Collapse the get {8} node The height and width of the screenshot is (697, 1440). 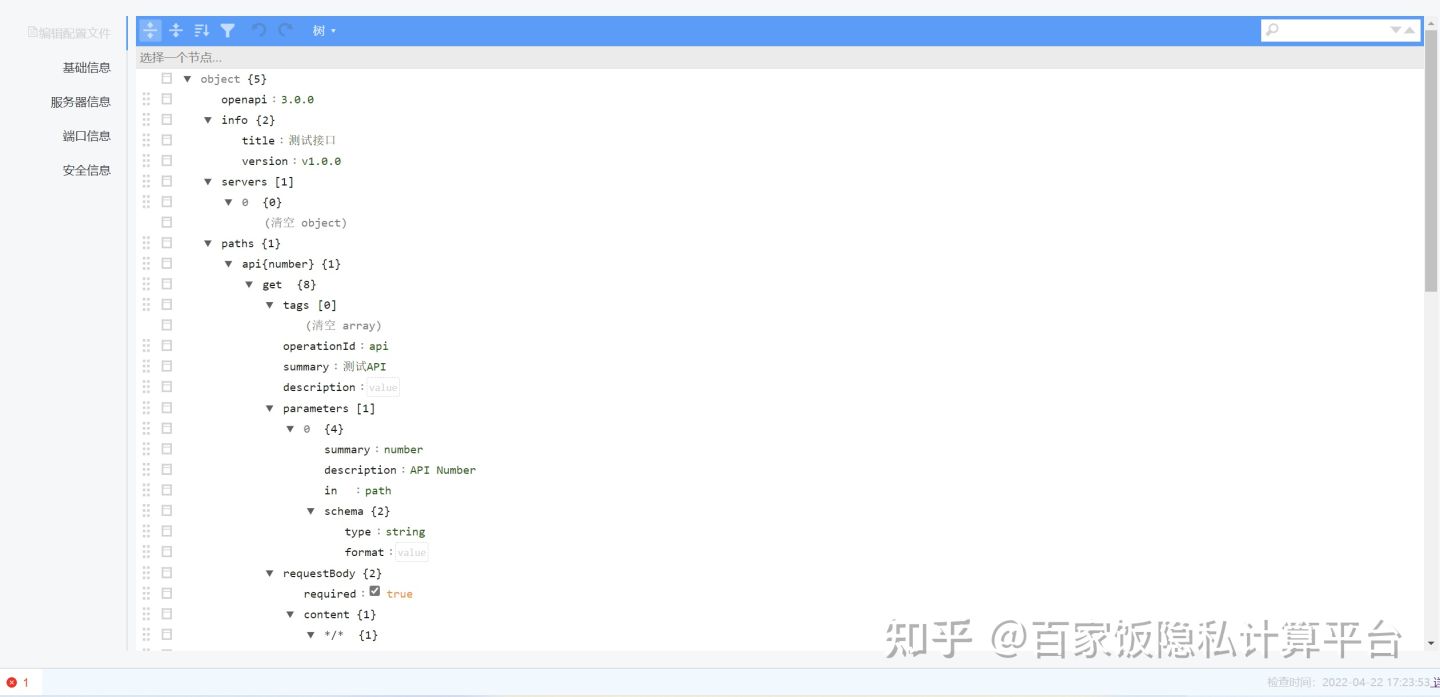tap(250, 284)
